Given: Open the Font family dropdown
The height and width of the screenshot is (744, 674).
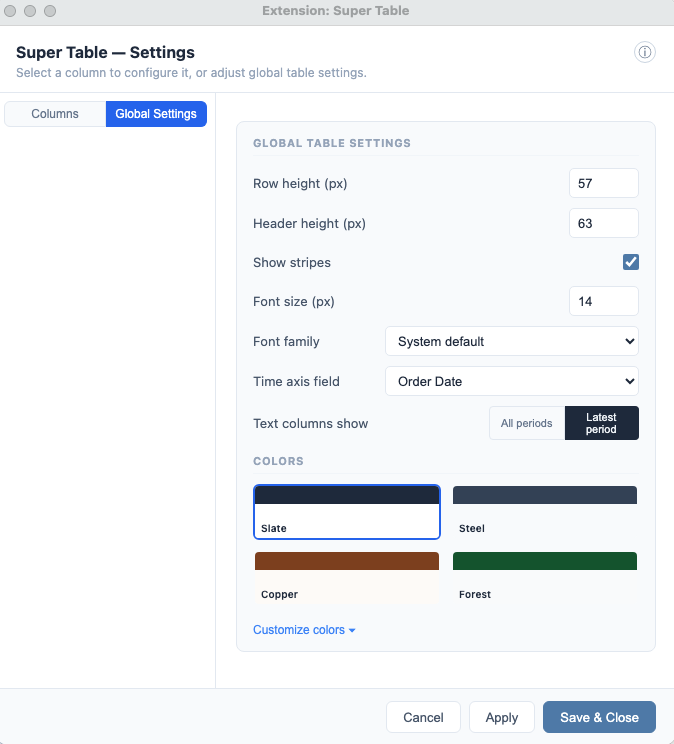Looking at the screenshot, I should coord(512,341).
